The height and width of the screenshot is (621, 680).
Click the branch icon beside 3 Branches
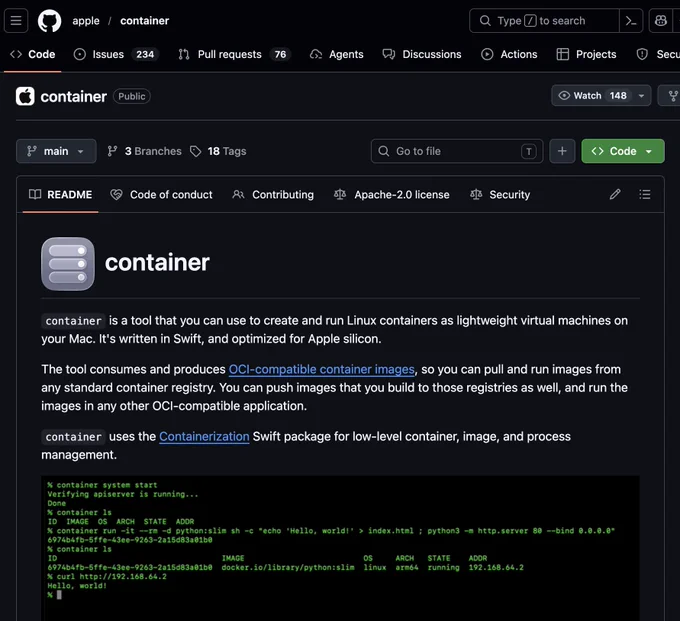(x=112, y=151)
